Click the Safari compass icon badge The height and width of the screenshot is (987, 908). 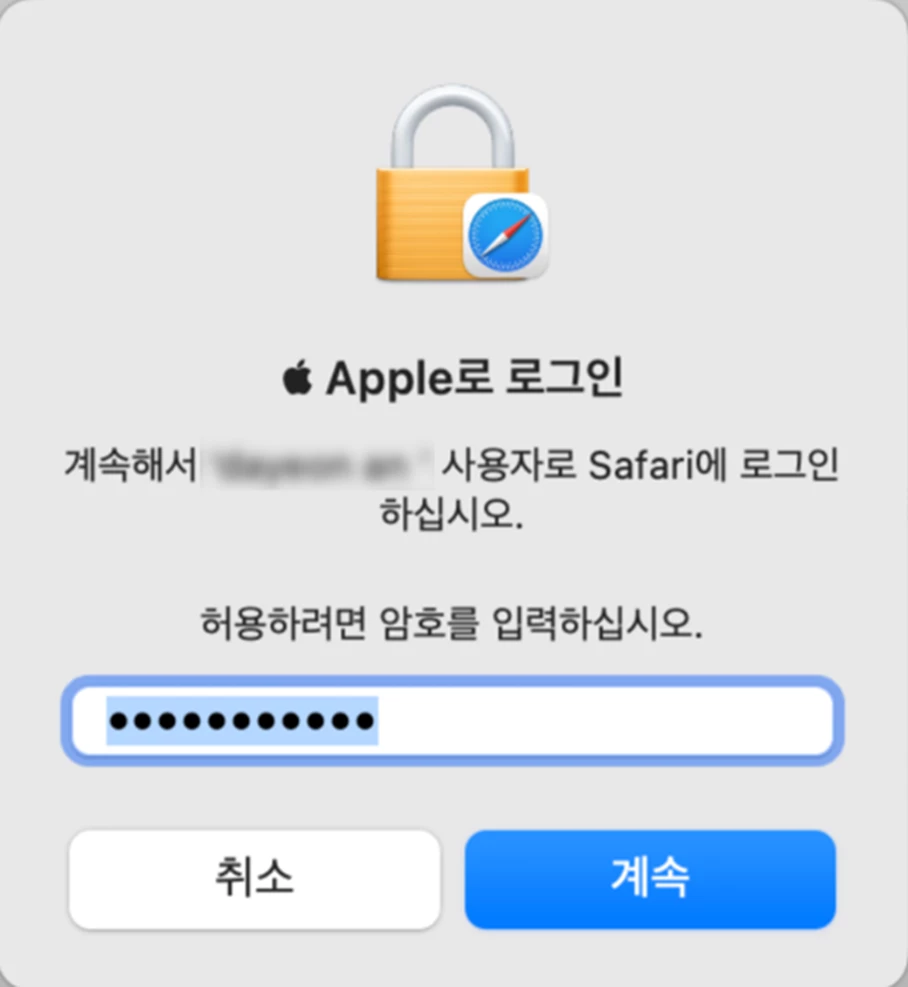506,236
